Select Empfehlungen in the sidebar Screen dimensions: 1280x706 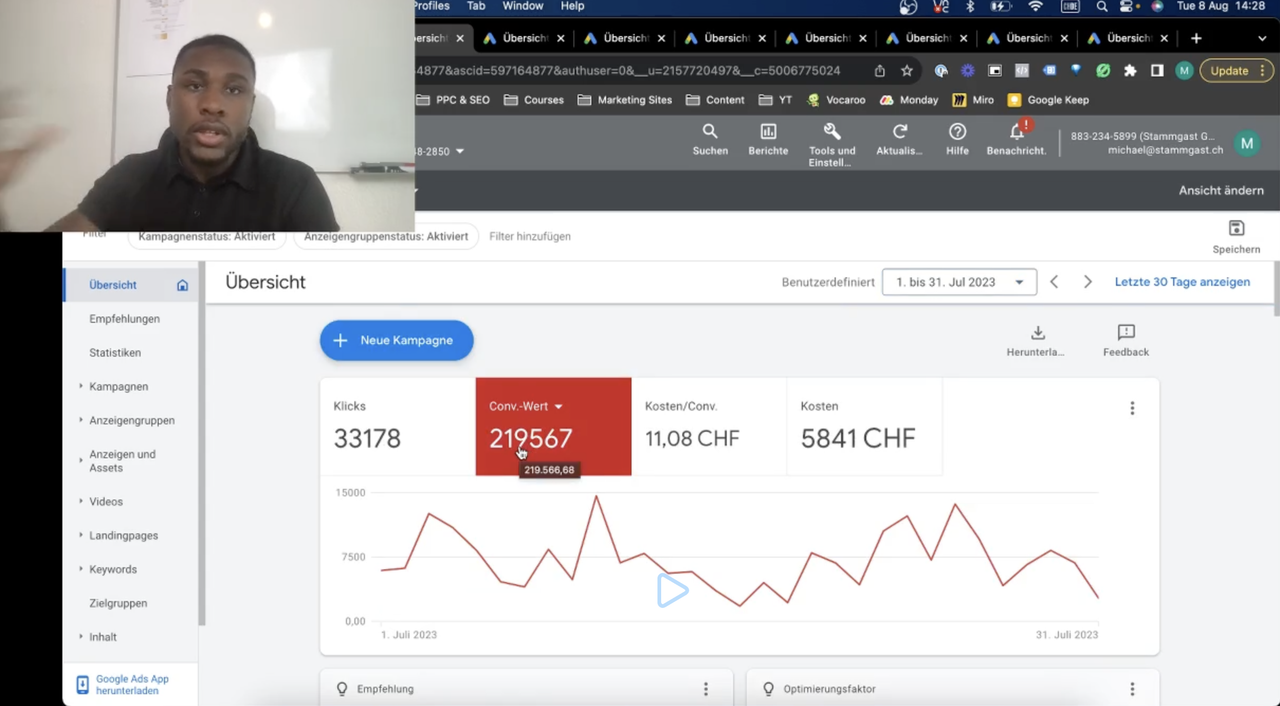click(124, 319)
